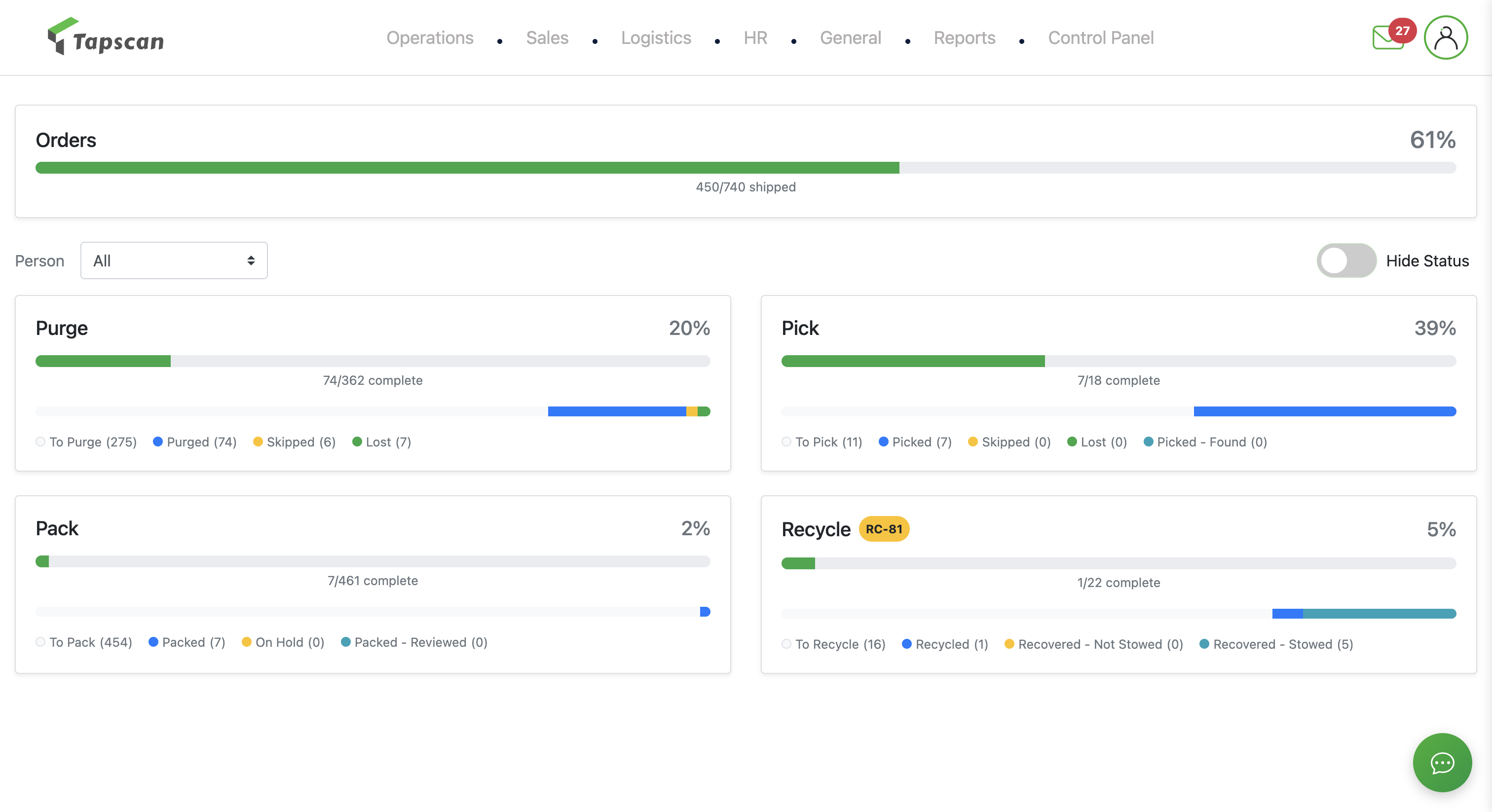
Task: Open the Control Panel menu item
Action: click(x=1100, y=37)
